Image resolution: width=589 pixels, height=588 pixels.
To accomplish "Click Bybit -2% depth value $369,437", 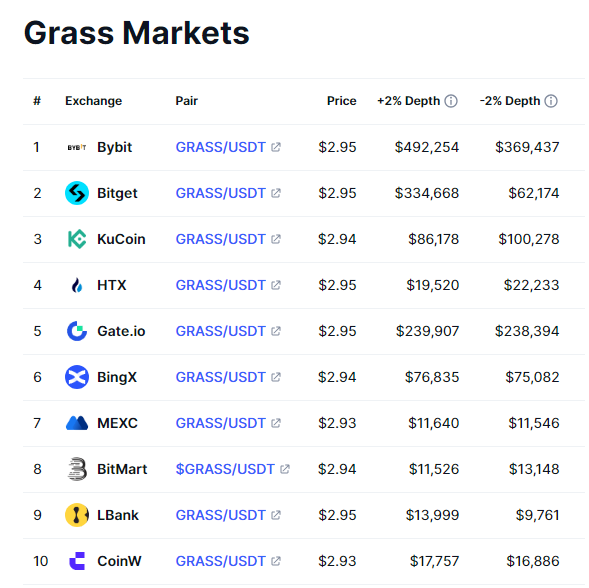I will pos(527,147).
